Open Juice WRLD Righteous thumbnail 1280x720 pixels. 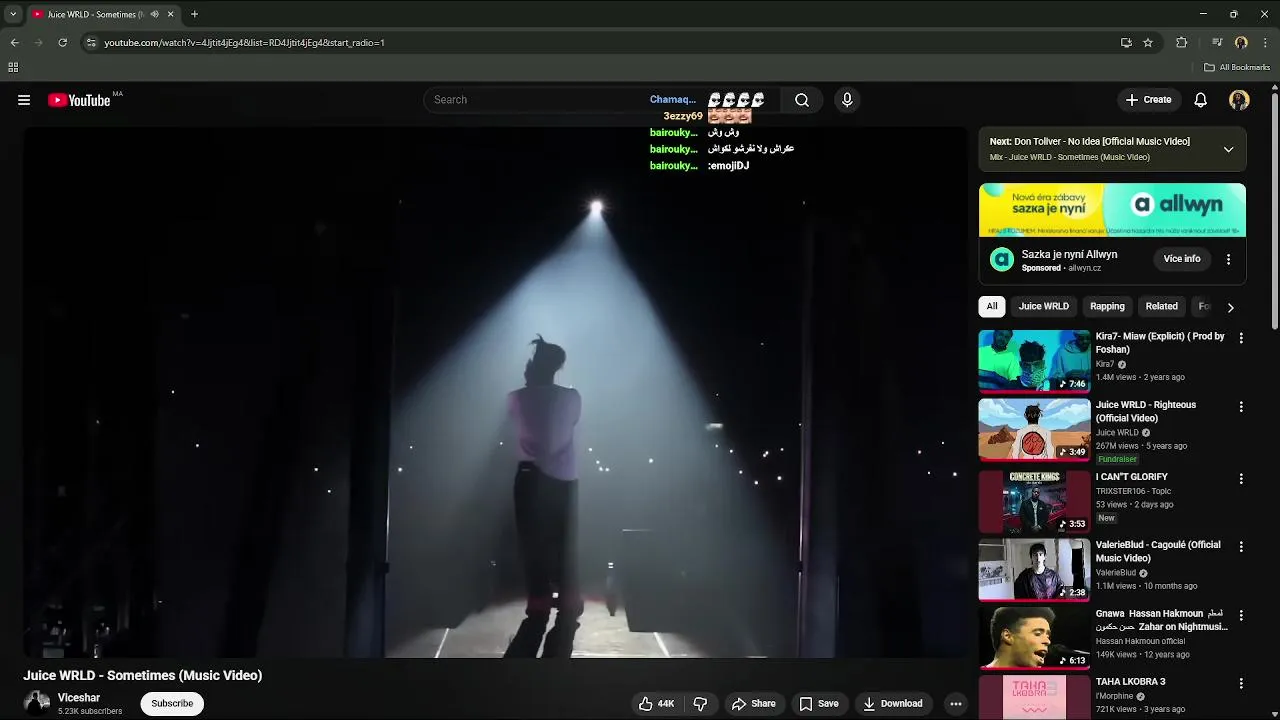tap(1034, 430)
